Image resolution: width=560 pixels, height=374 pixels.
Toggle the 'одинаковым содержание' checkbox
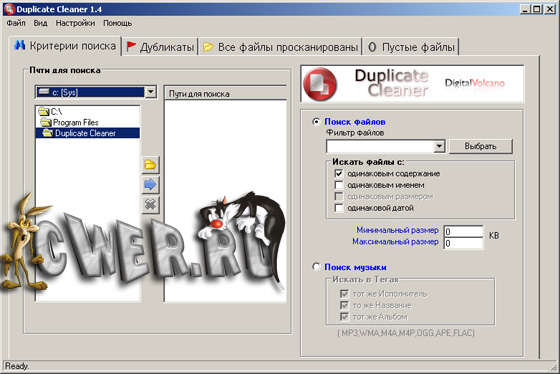point(339,174)
